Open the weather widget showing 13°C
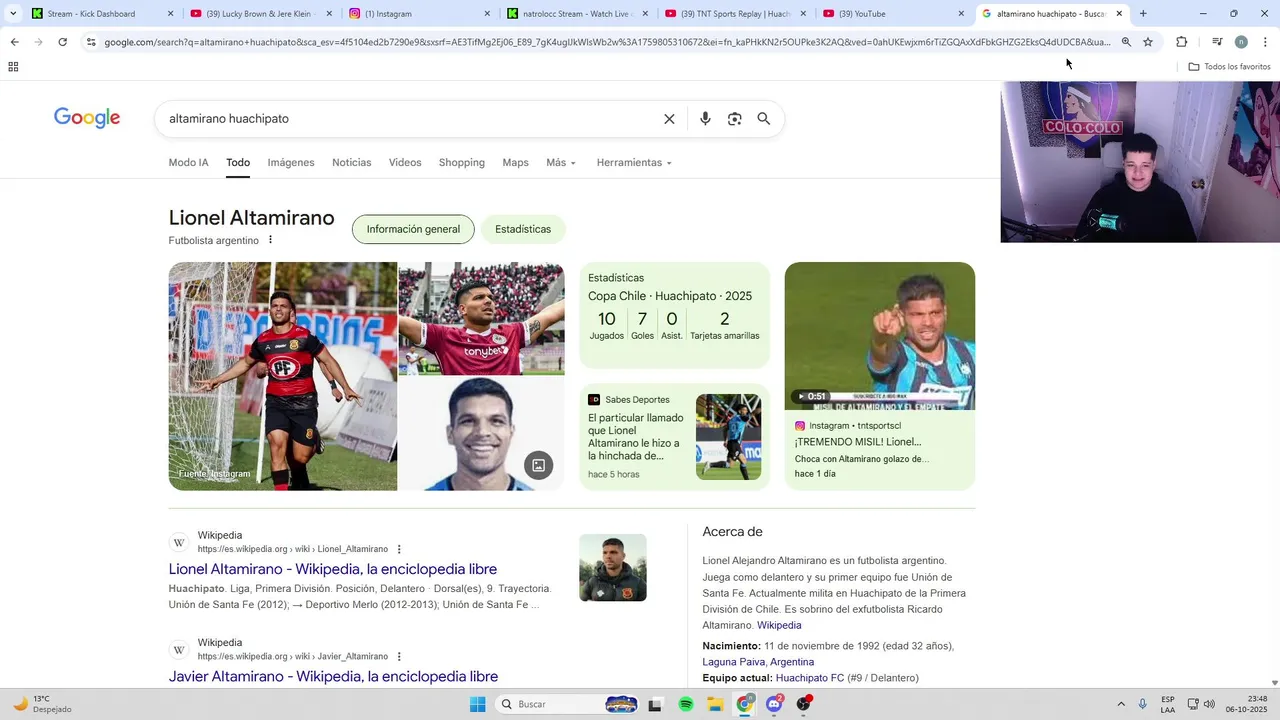Image resolution: width=1280 pixels, height=720 pixels. (x=44, y=704)
